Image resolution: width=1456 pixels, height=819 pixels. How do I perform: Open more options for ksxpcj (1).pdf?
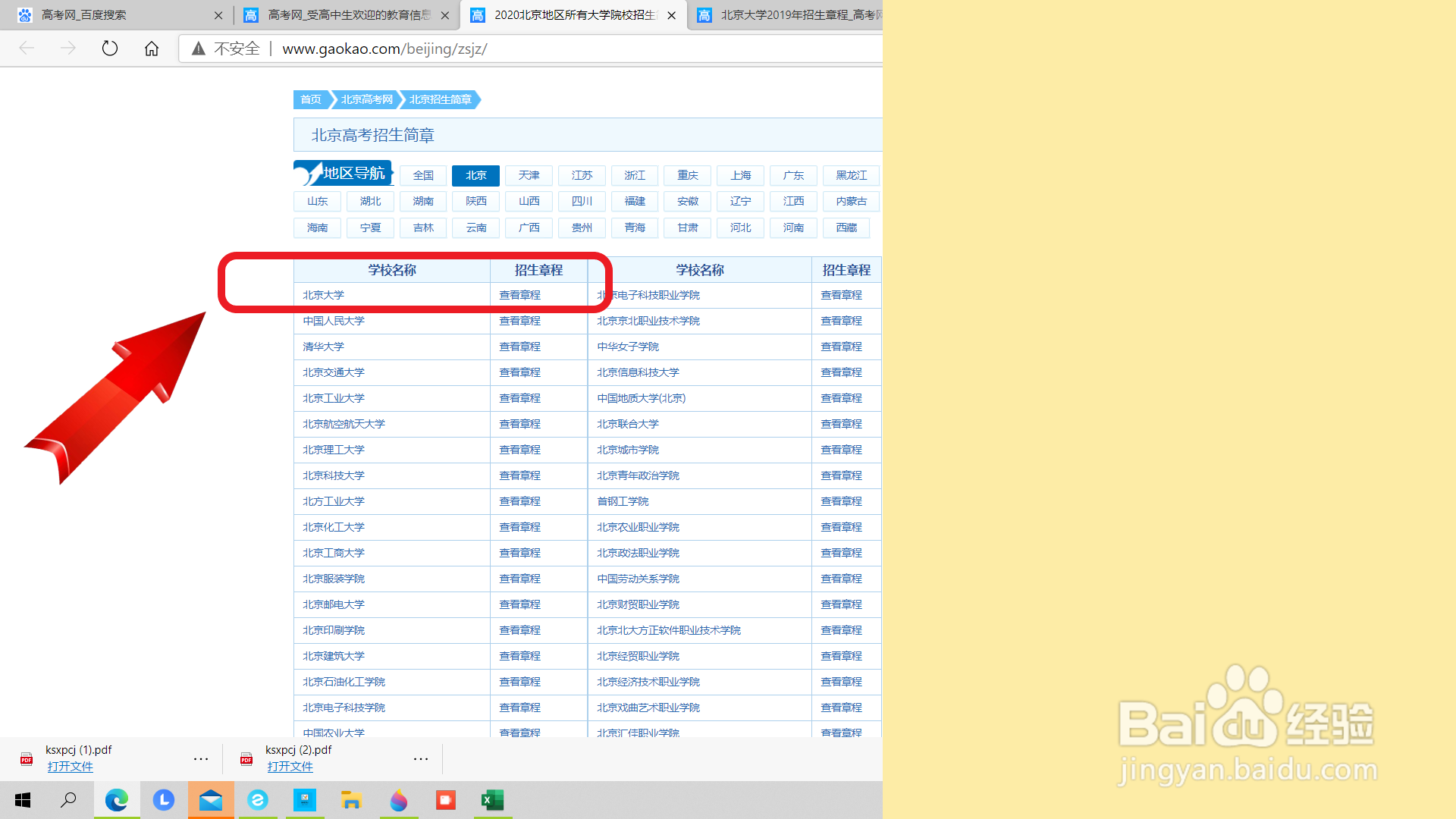(x=201, y=758)
